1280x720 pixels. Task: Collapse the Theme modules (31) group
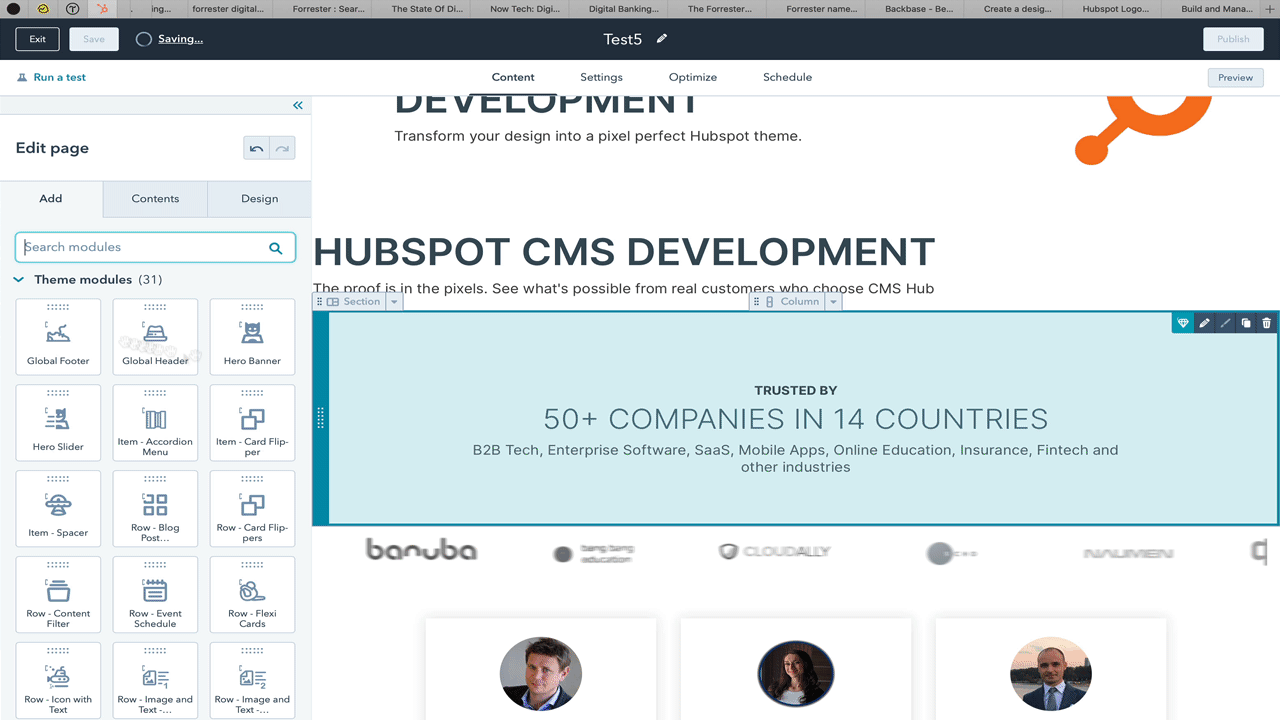(18, 280)
